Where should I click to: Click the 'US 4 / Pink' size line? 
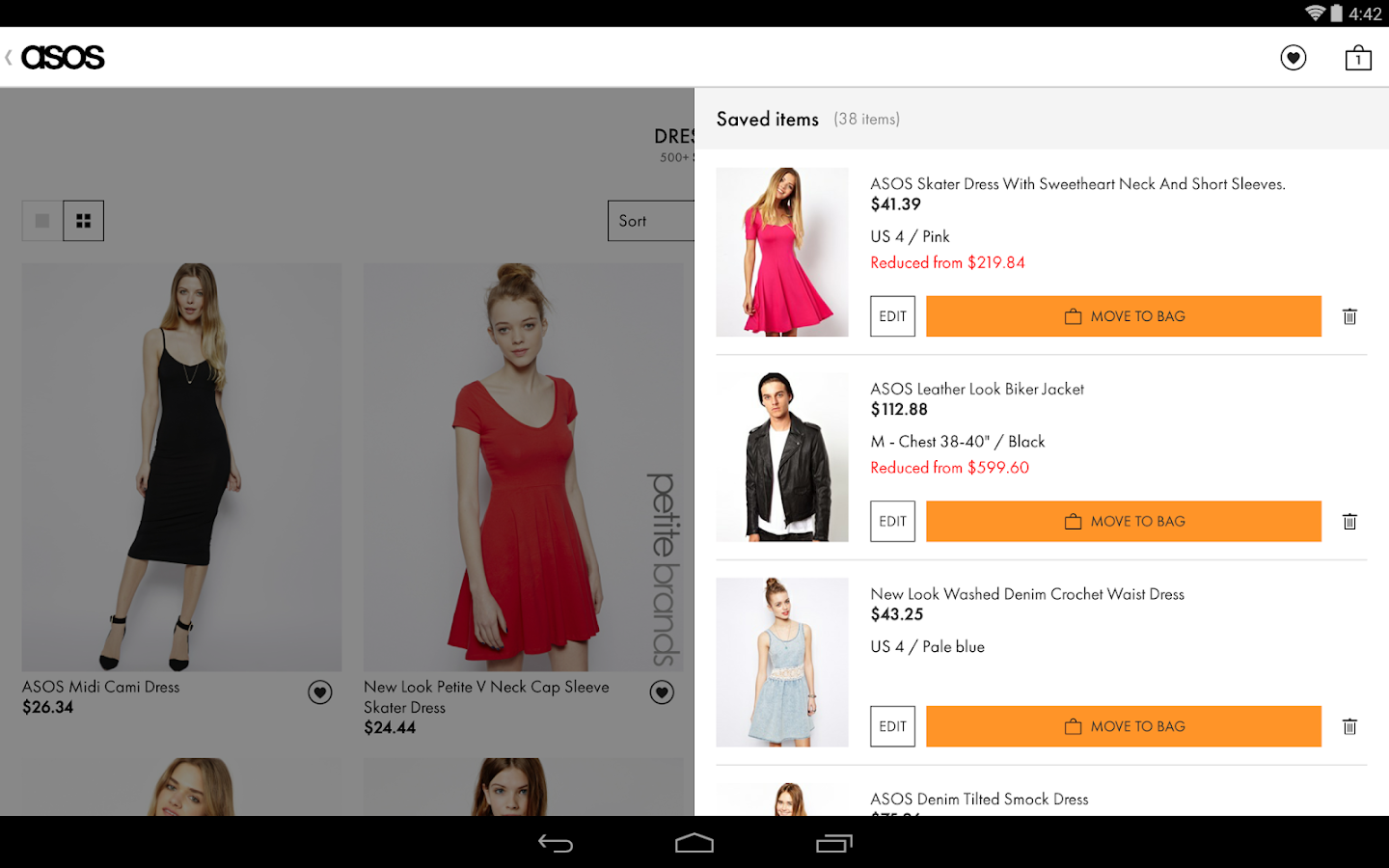point(910,237)
